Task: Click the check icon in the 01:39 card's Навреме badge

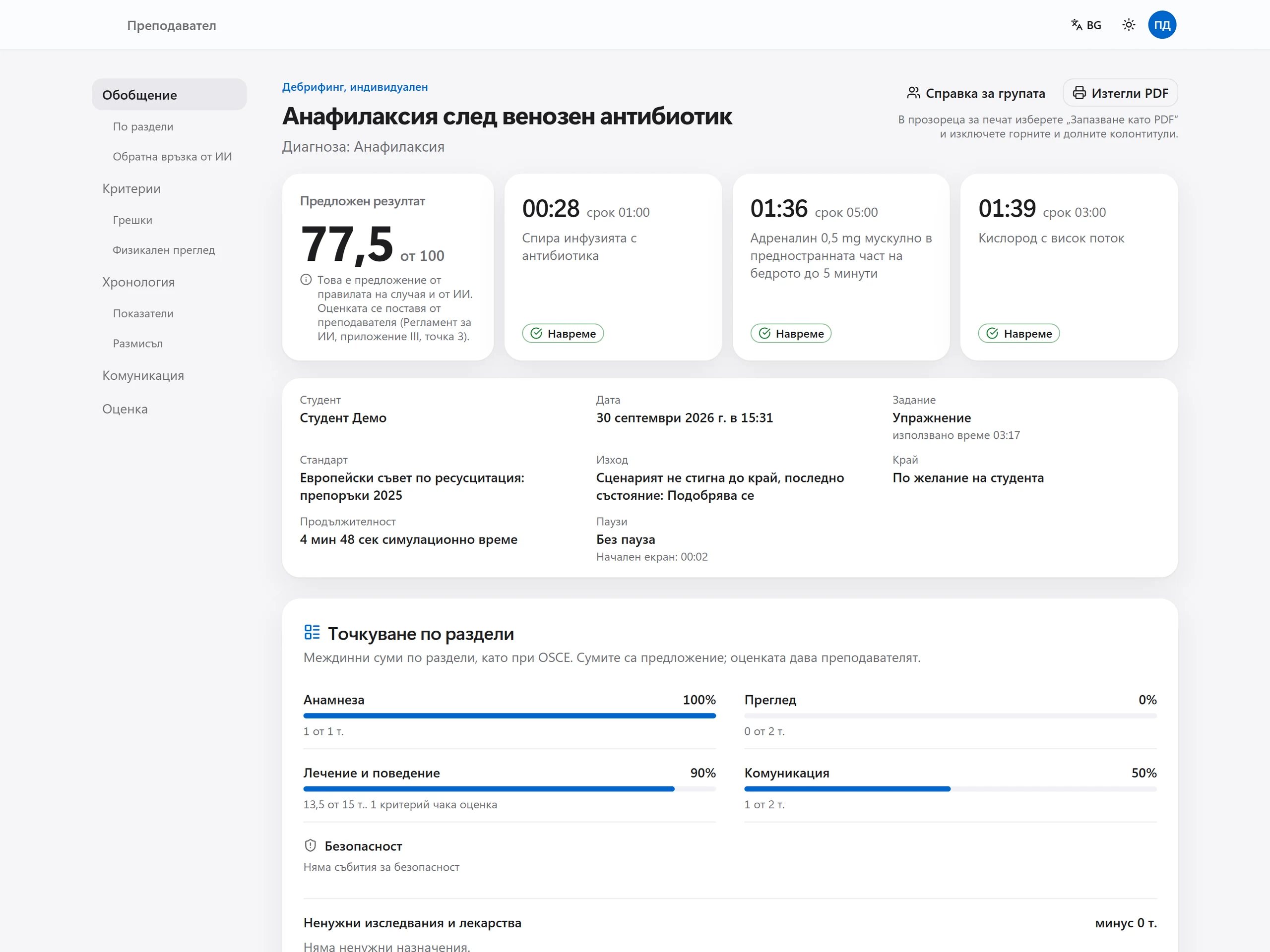Action: coord(992,333)
